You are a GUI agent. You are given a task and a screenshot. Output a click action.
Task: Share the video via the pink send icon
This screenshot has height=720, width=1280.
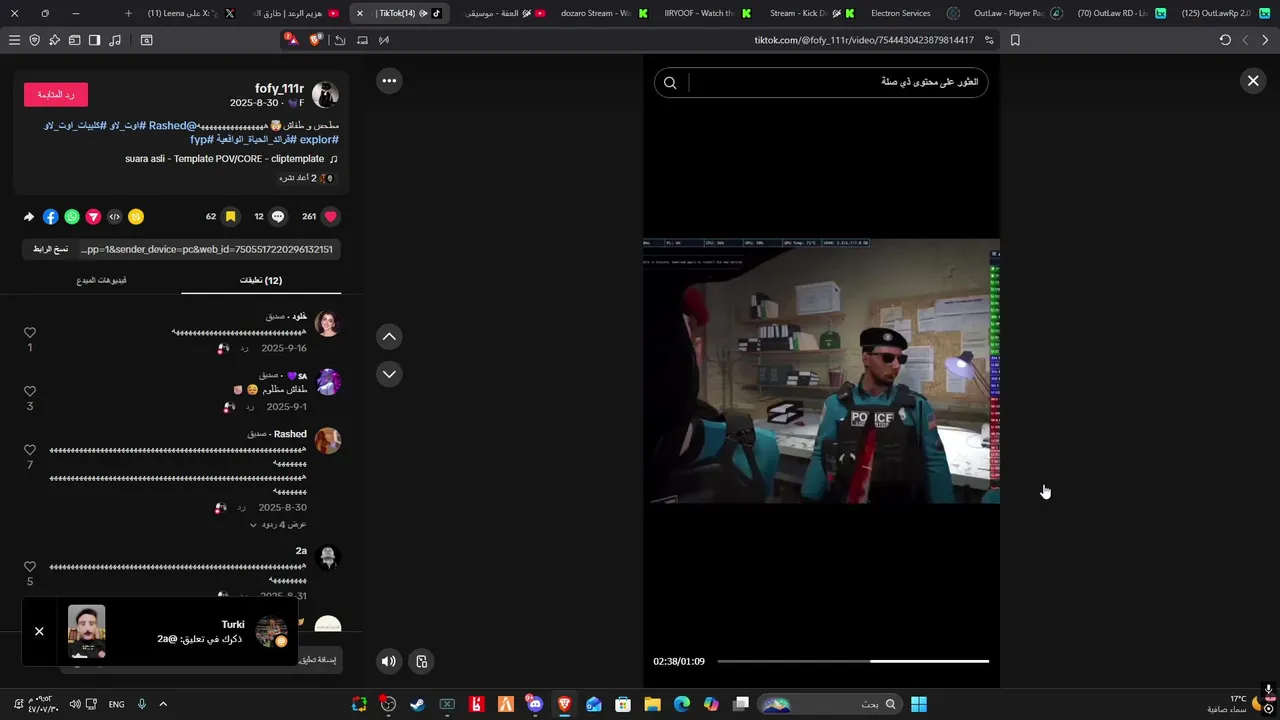click(93, 216)
